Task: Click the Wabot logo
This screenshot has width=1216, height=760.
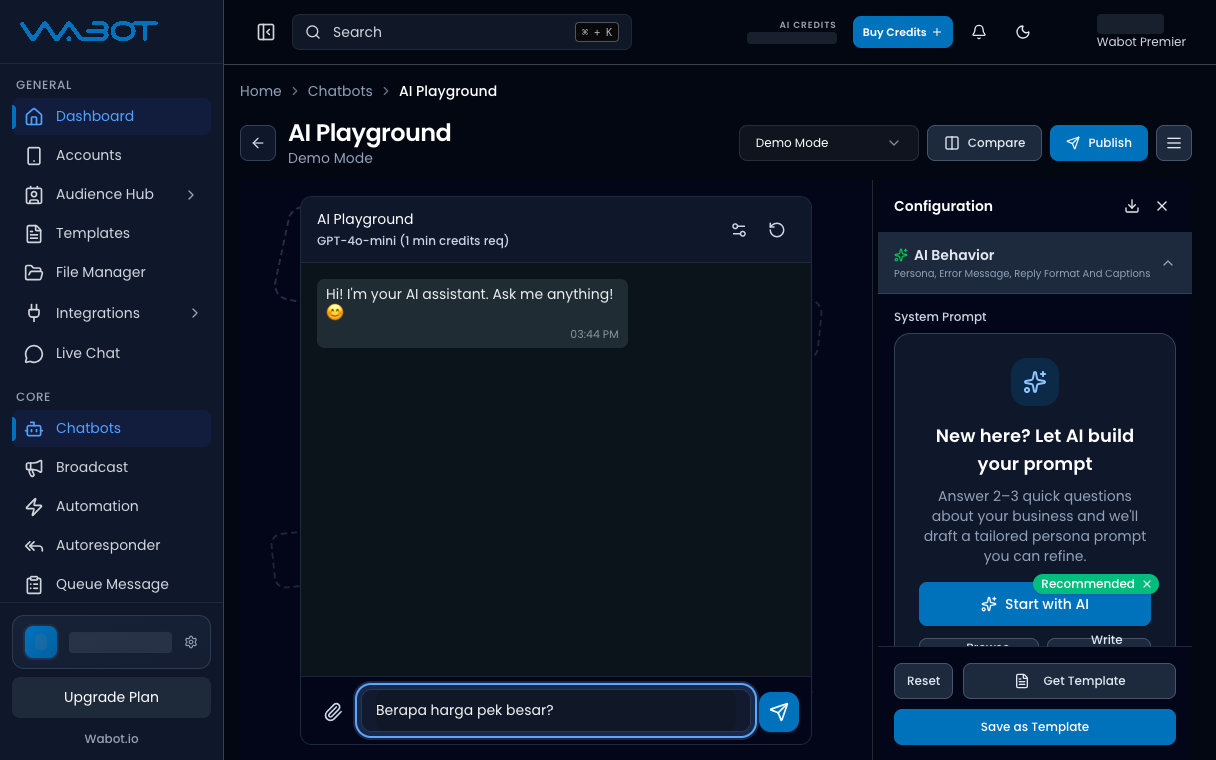Action: point(88,31)
